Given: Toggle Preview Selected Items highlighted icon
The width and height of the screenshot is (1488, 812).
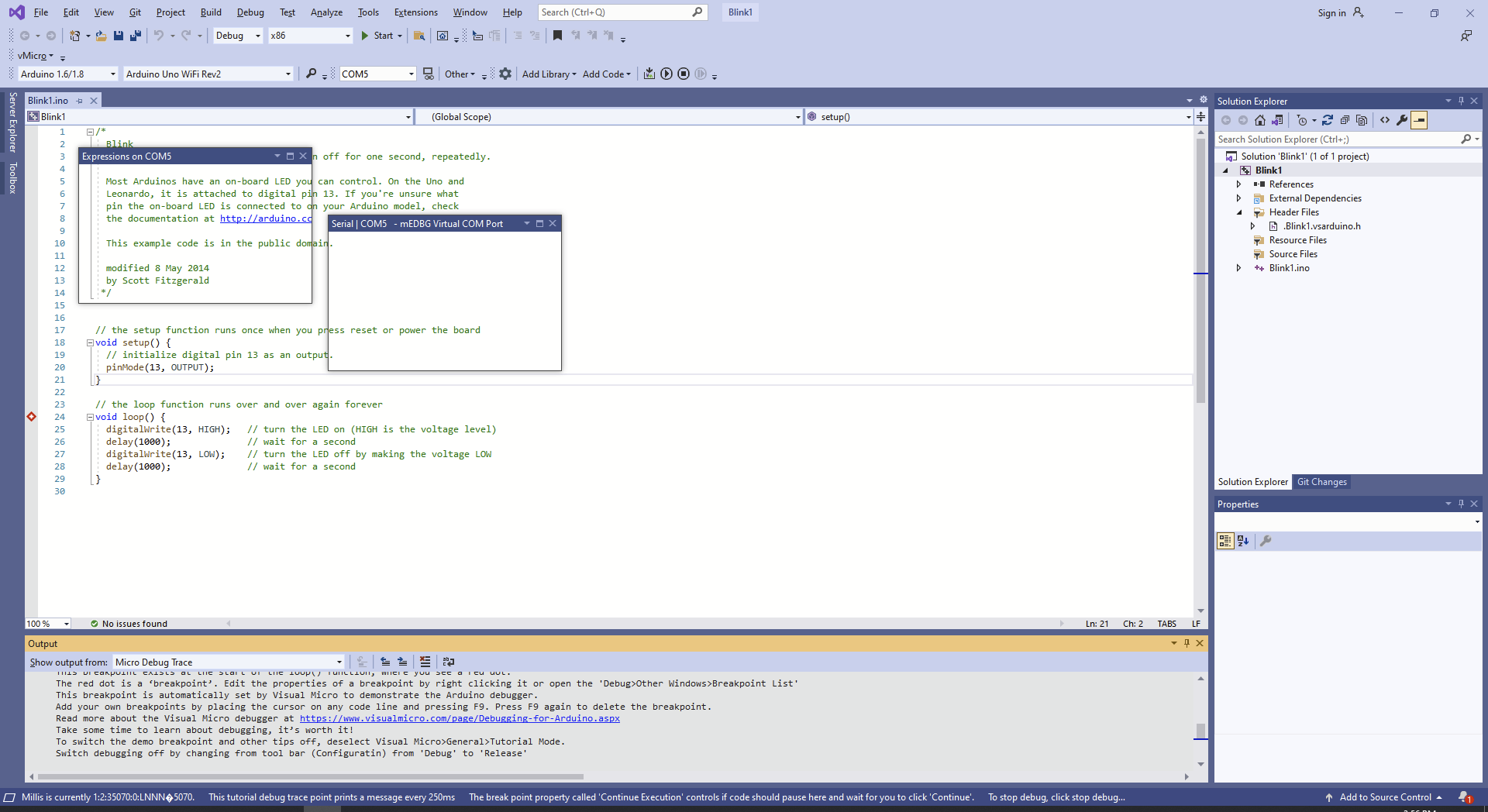Looking at the screenshot, I should tap(1419, 120).
